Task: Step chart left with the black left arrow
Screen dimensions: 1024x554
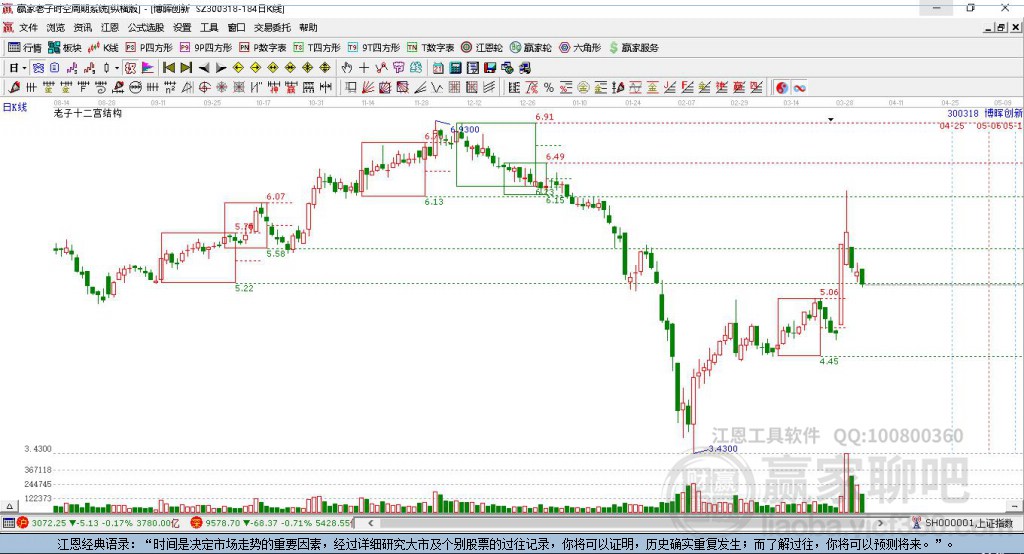Action: pyautogui.click(x=204, y=68)
